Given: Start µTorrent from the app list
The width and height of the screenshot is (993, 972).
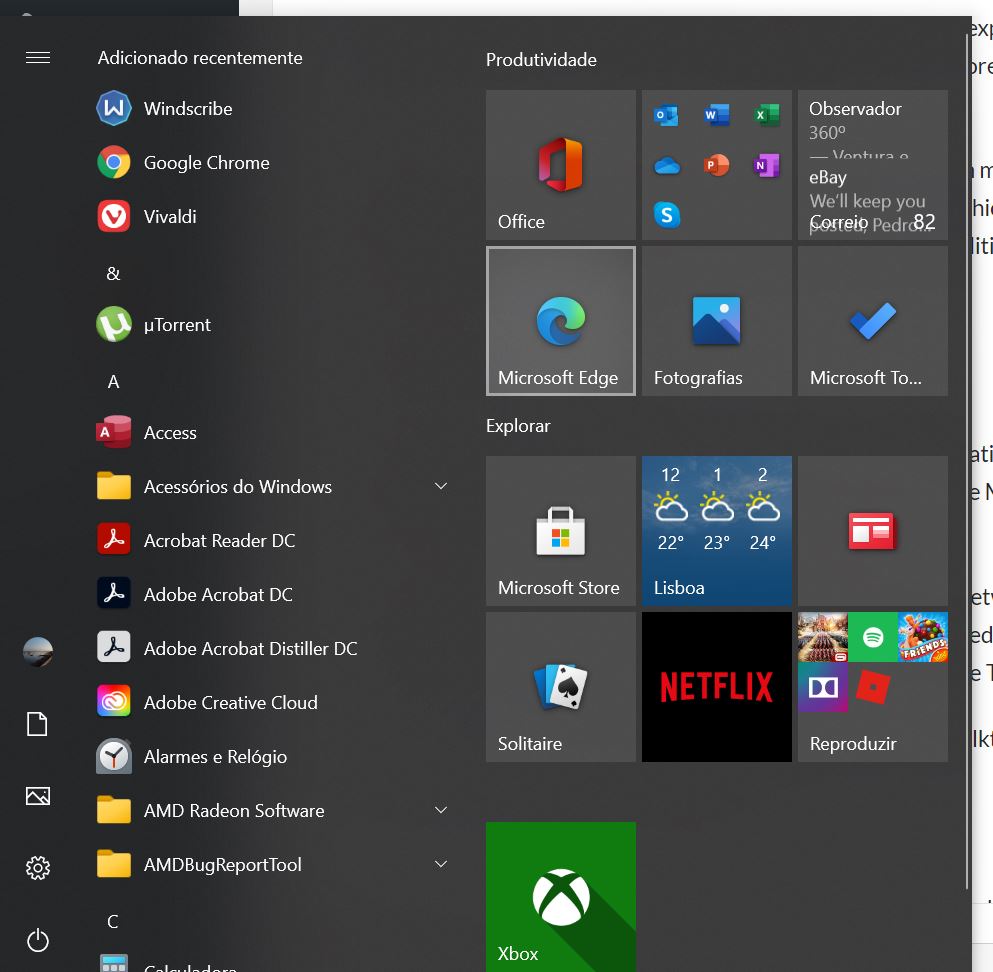Looking at the screenshot, I should [x=114, y=324].
